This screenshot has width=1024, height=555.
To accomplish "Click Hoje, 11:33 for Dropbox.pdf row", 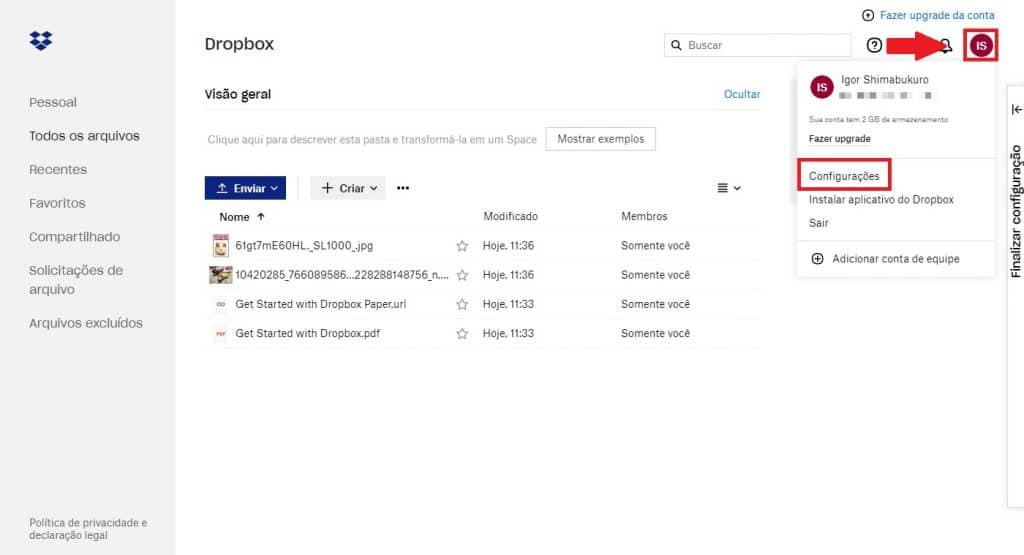I will click(508, 334).
